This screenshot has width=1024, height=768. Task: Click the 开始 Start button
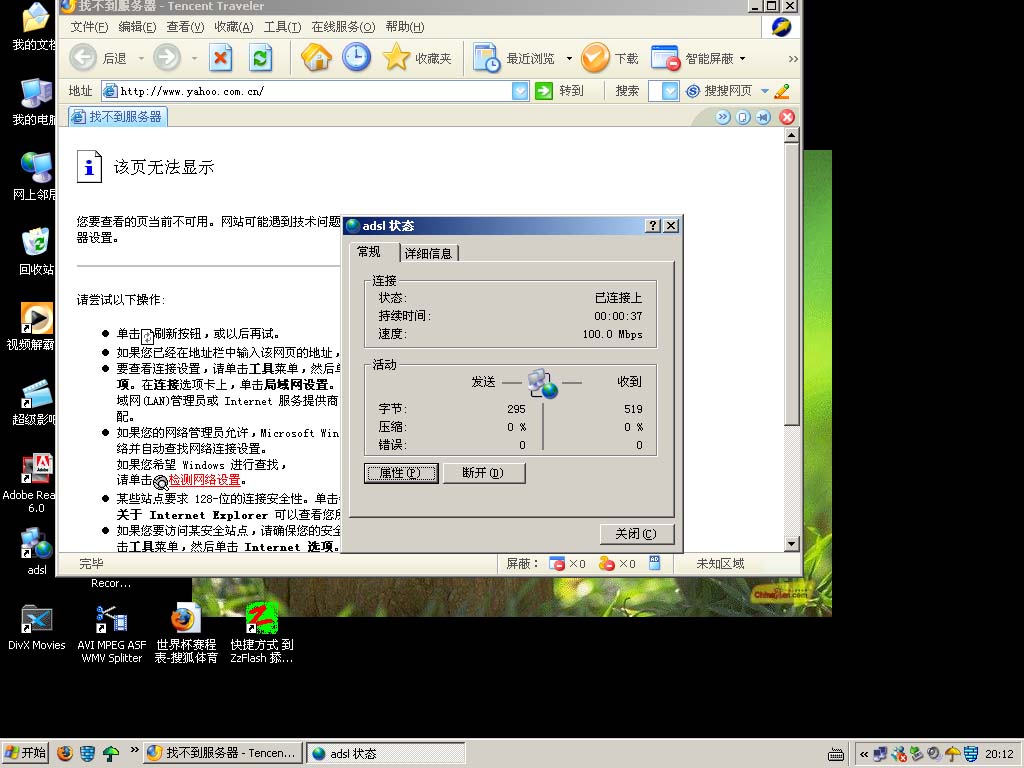click(25, 753)
